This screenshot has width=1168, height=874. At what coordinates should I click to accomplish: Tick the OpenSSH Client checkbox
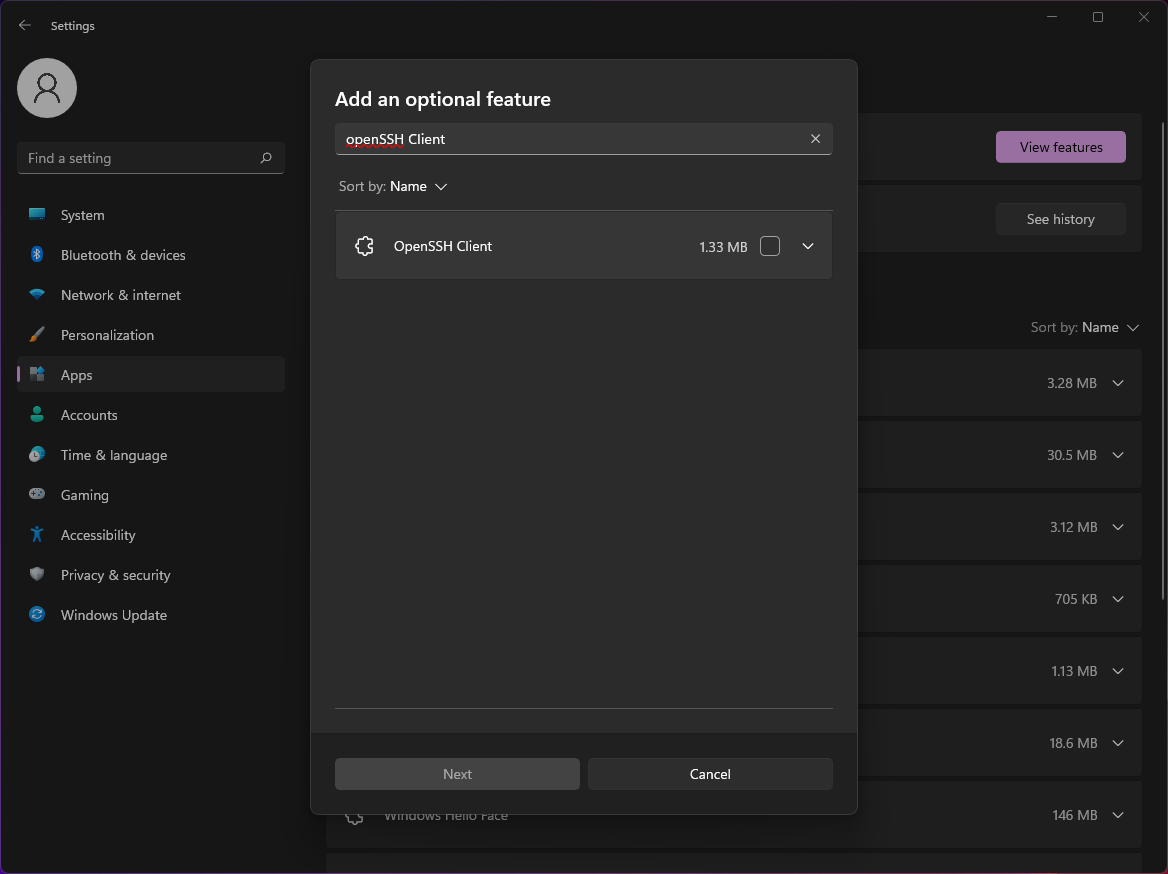[770, 246]
